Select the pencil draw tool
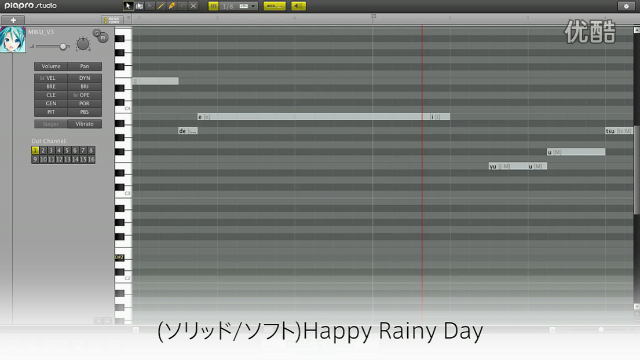640x360 pixels. [161, 6]
